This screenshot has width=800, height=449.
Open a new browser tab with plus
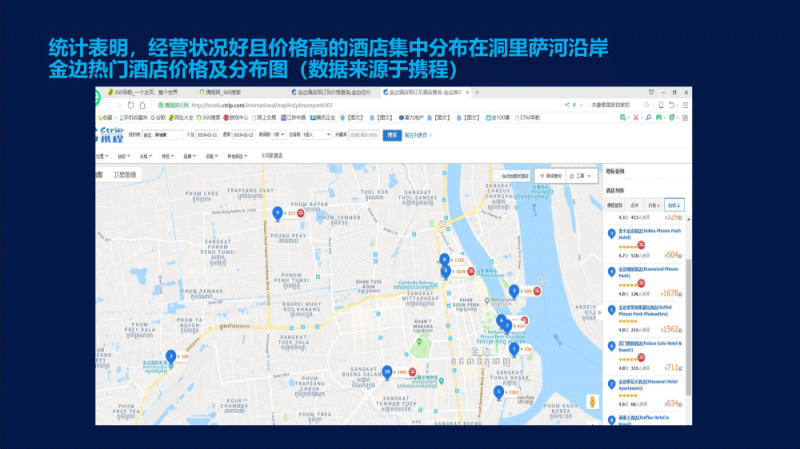point(478,92)
